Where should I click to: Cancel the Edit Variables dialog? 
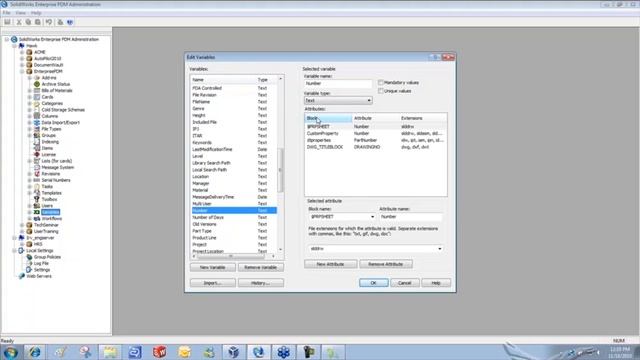click(404, 283)
